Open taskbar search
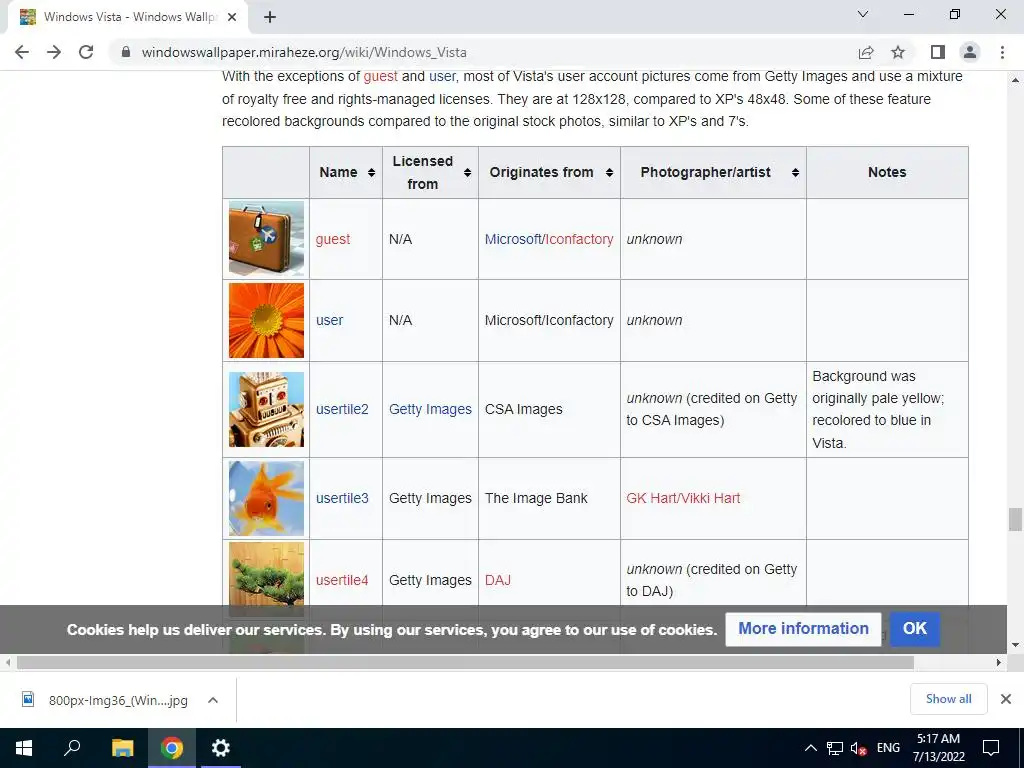The image size is (1024, 768). click(x=72, y=748)
